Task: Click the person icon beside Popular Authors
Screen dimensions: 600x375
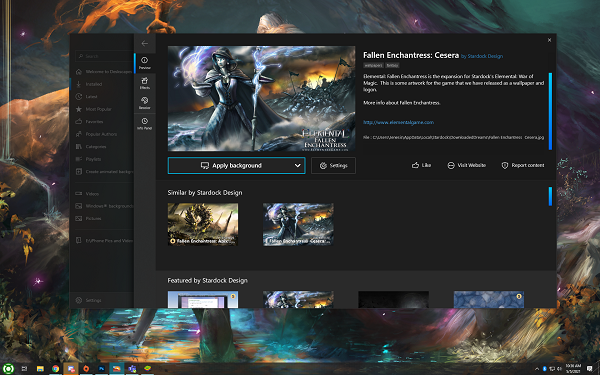Action: point(79,134)
